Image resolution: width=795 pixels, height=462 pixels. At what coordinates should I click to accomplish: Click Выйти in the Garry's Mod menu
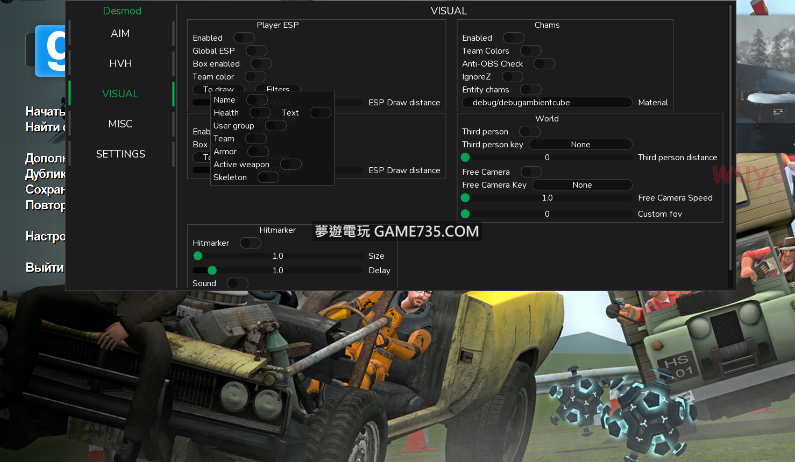[45, 268]
